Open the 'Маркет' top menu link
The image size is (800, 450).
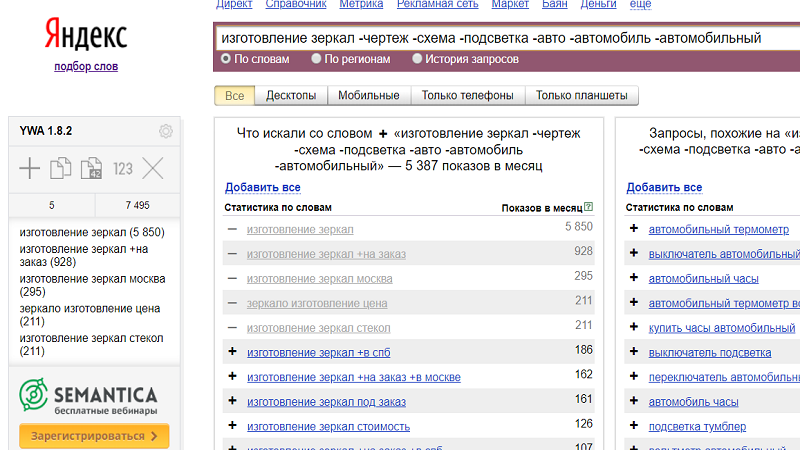click(510, 4)
